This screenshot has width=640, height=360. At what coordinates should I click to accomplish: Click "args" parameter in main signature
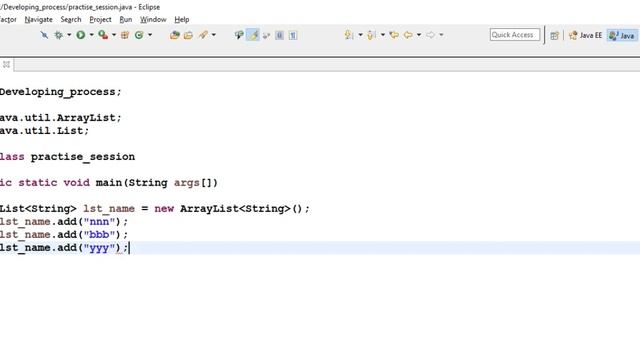(187, 183)
